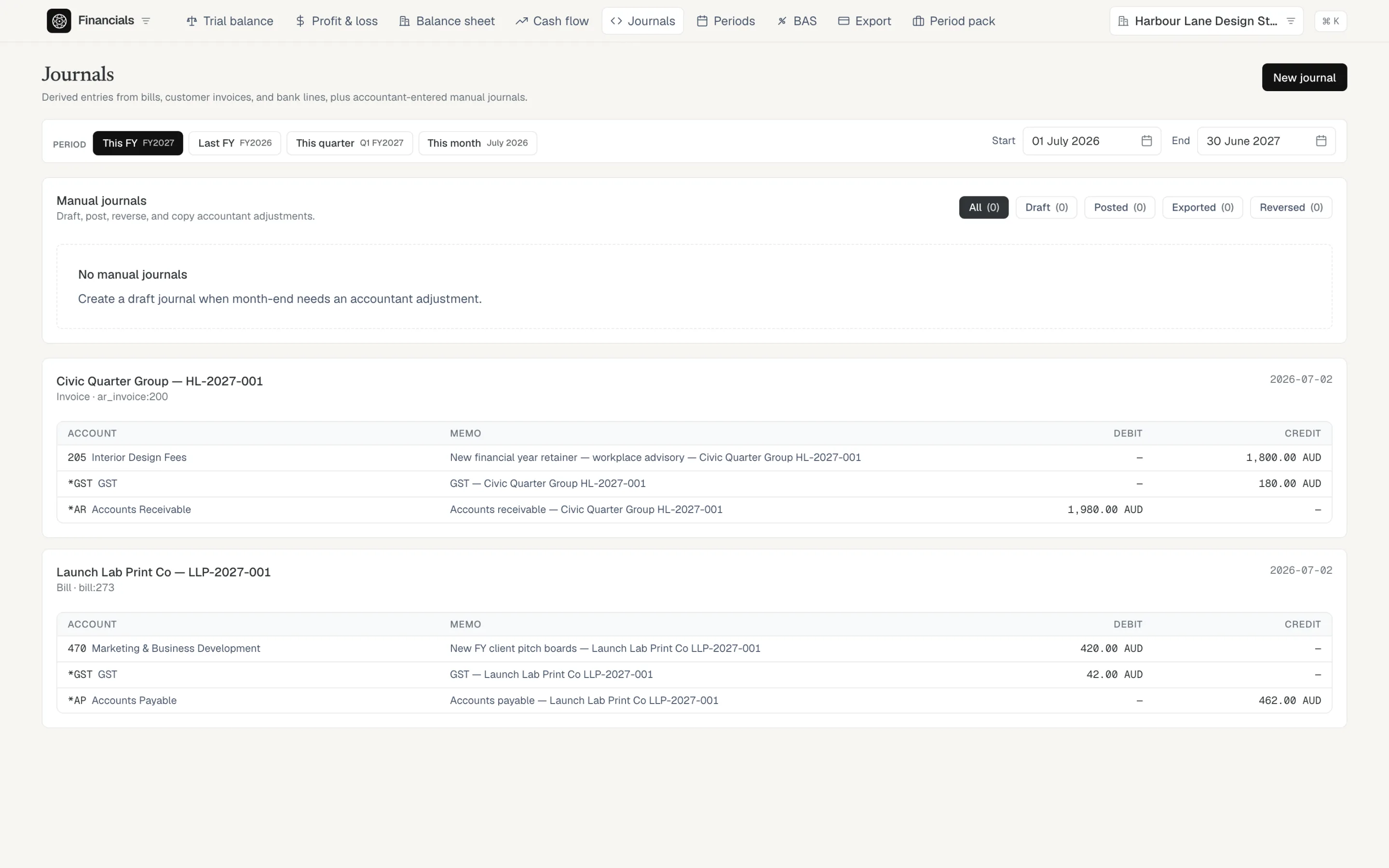Filter manual journals by Reversed (0)
Image resolution: width=1389 pixels, height=868 pixels.
point(1291,207)
